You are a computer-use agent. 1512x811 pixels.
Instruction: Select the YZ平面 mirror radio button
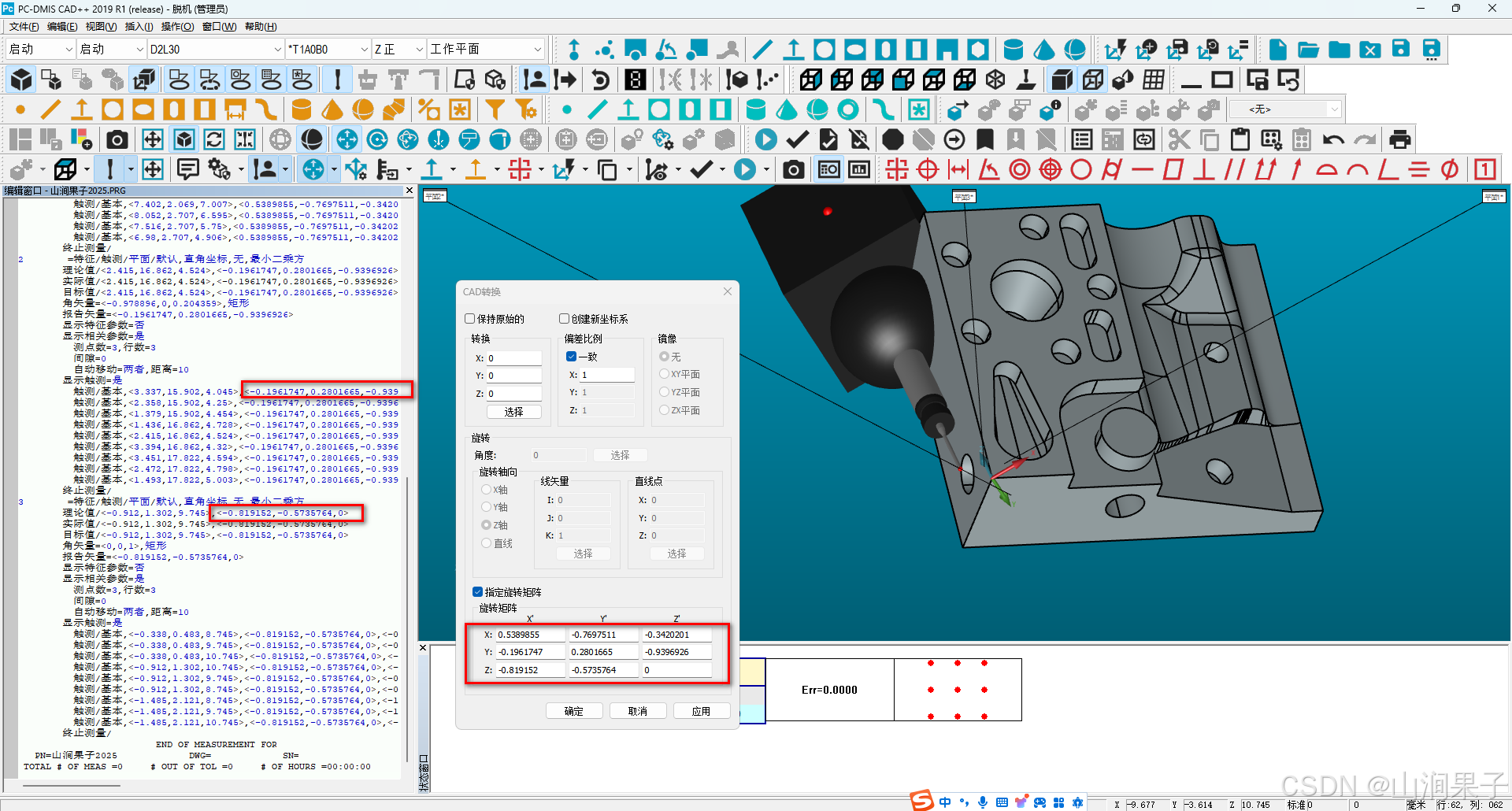664,392
